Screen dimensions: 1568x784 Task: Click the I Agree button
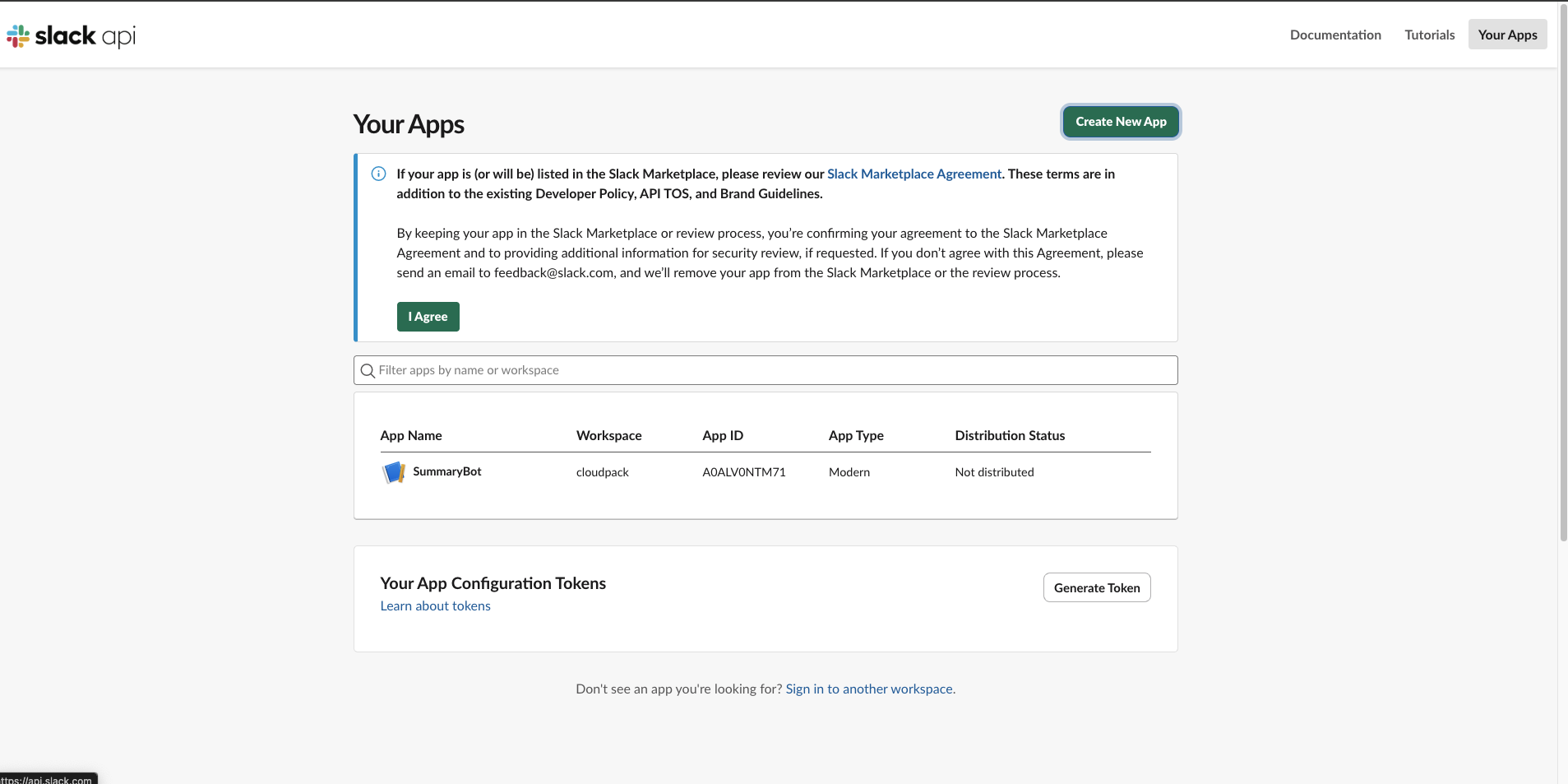[428, 317]
